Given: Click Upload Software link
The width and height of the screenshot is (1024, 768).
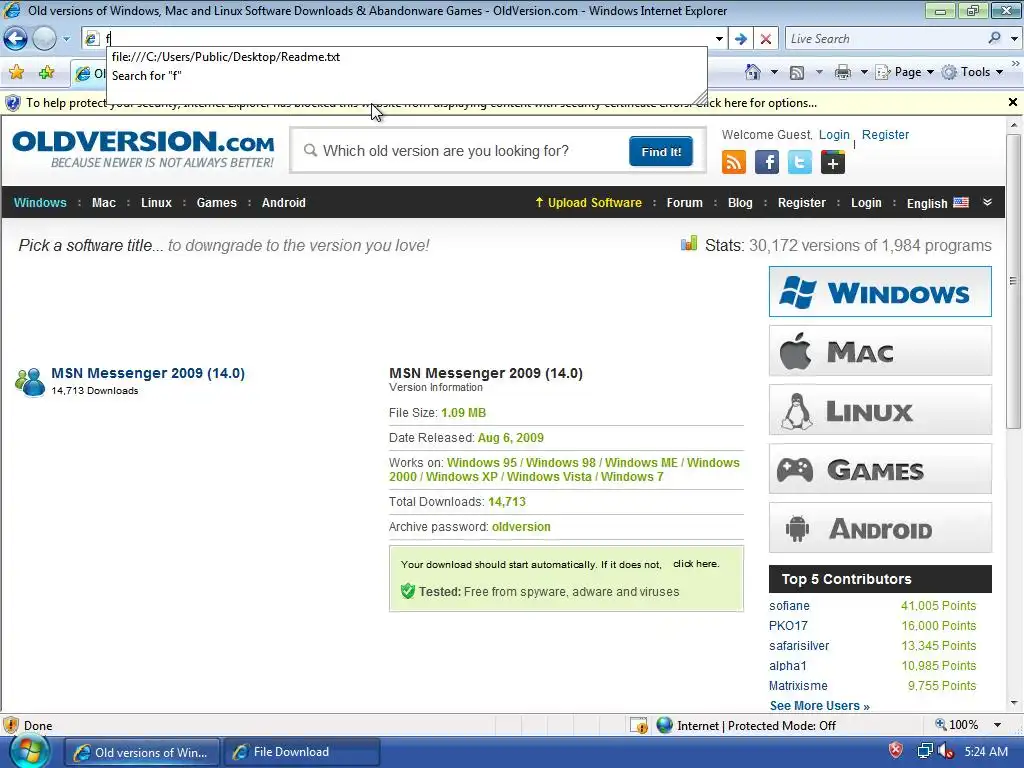Looking at the screenshot, I should (x=588, y=202).
